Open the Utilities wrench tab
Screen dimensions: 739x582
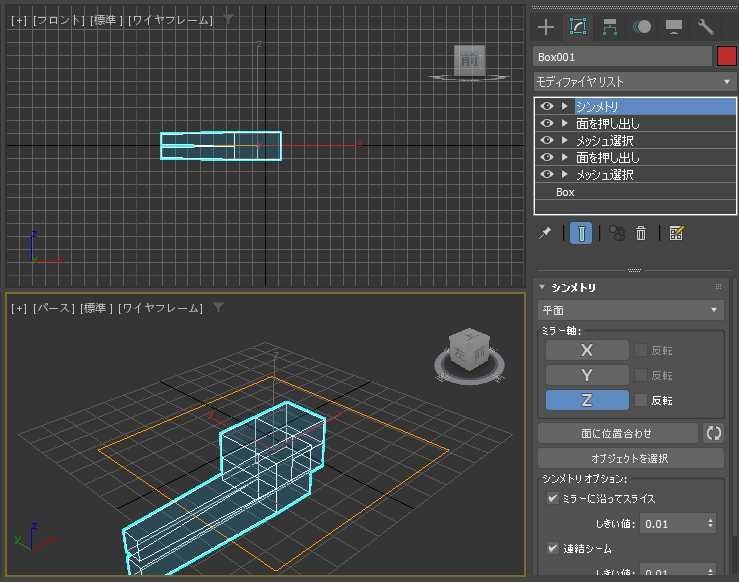pyautogui.click(x=706, y=27)
